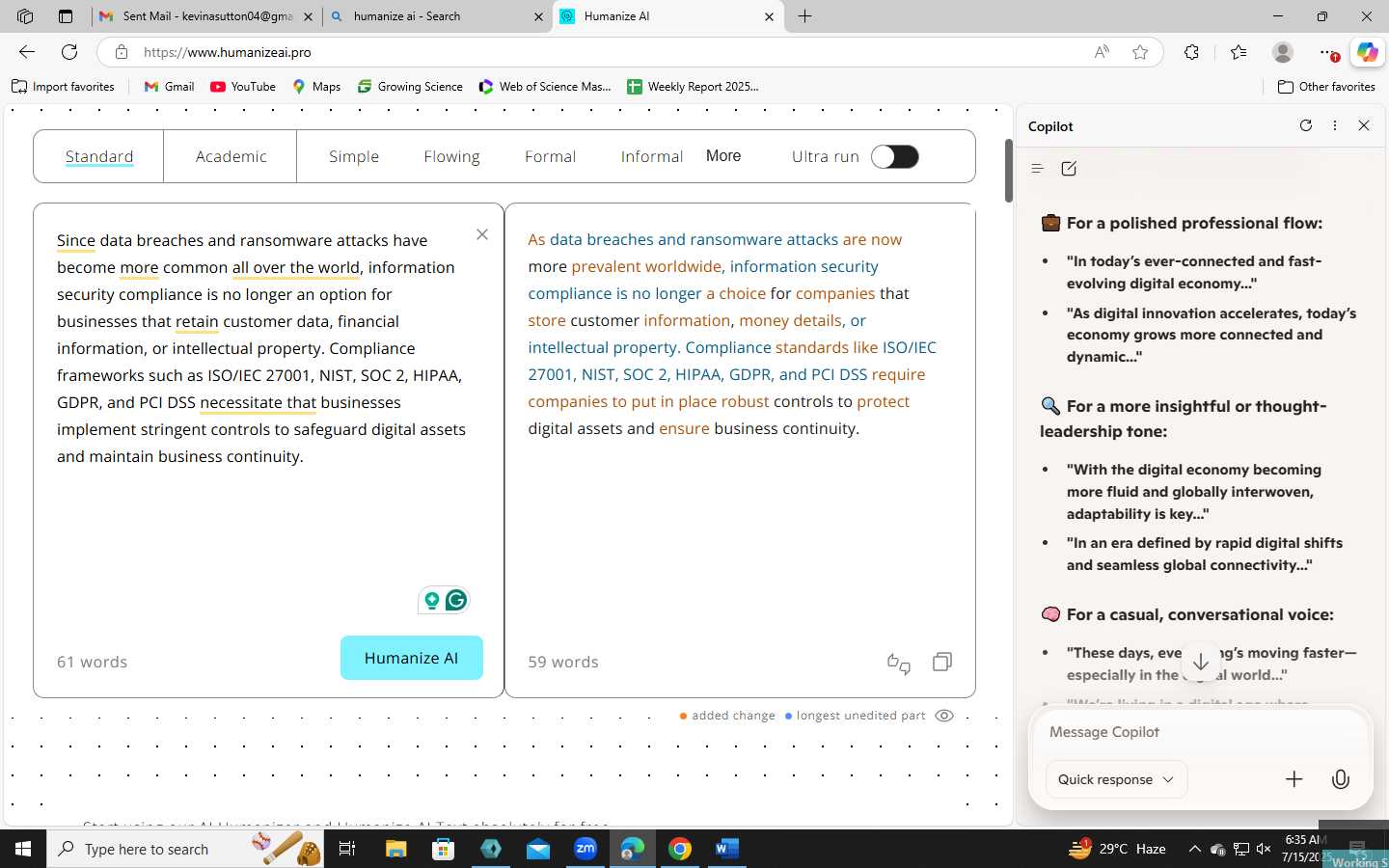Open Word from the taskbar
The width and height of the screenshot is (1389, 868).
pos(726,849)
